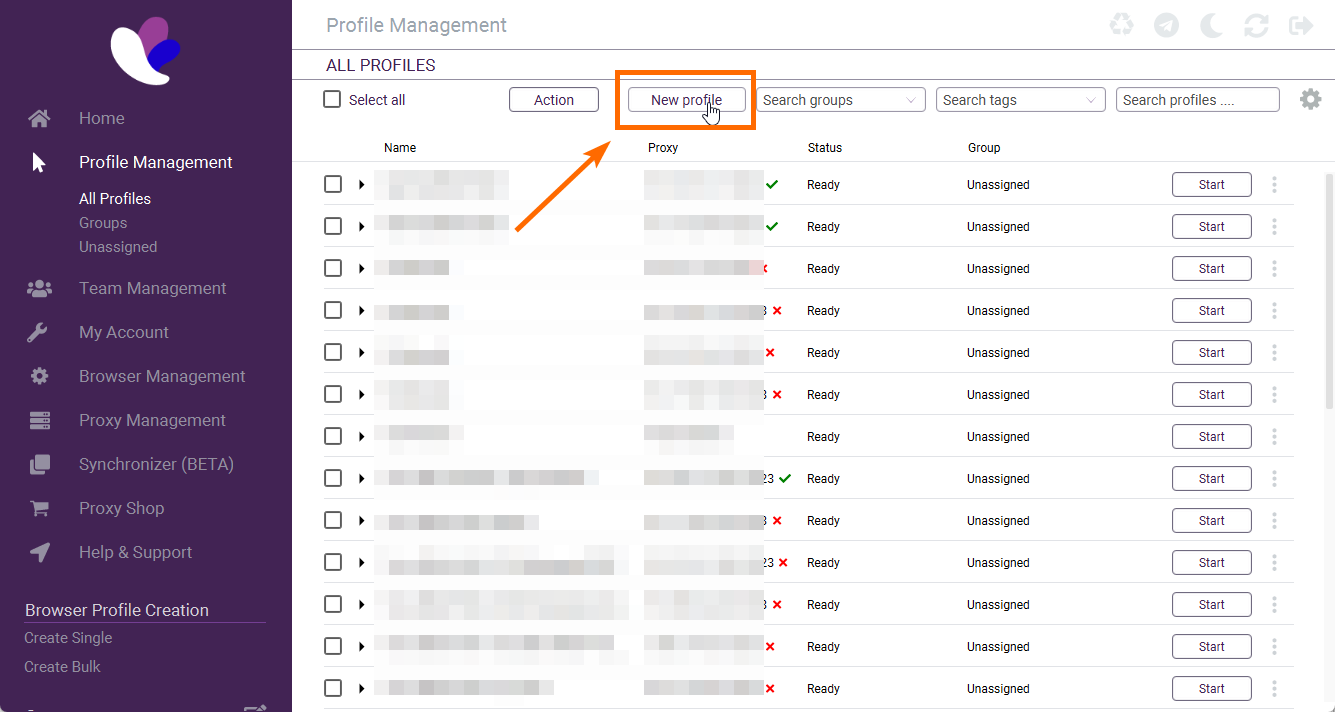This screenshot has height=712, width=1335.
Task: Toggle dark mode with the moon icon
Action: point(1211,25)
